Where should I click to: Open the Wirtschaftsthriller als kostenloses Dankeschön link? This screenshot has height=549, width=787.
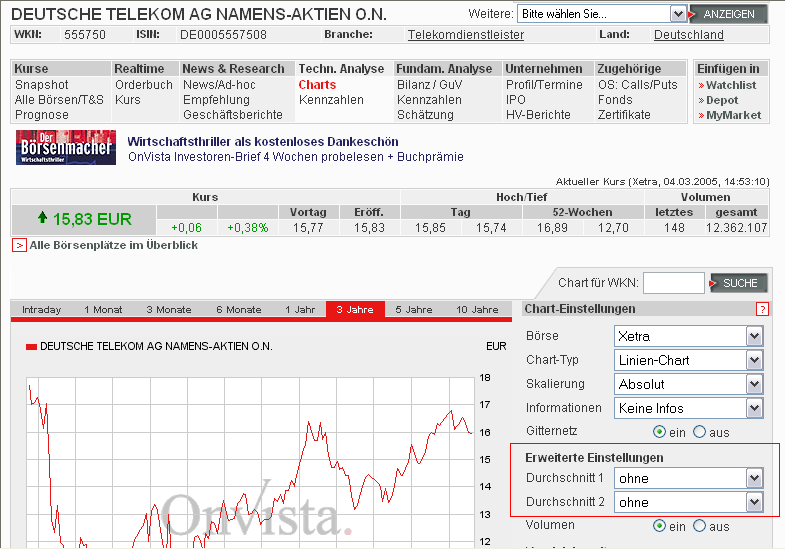(x=263, y=142)
